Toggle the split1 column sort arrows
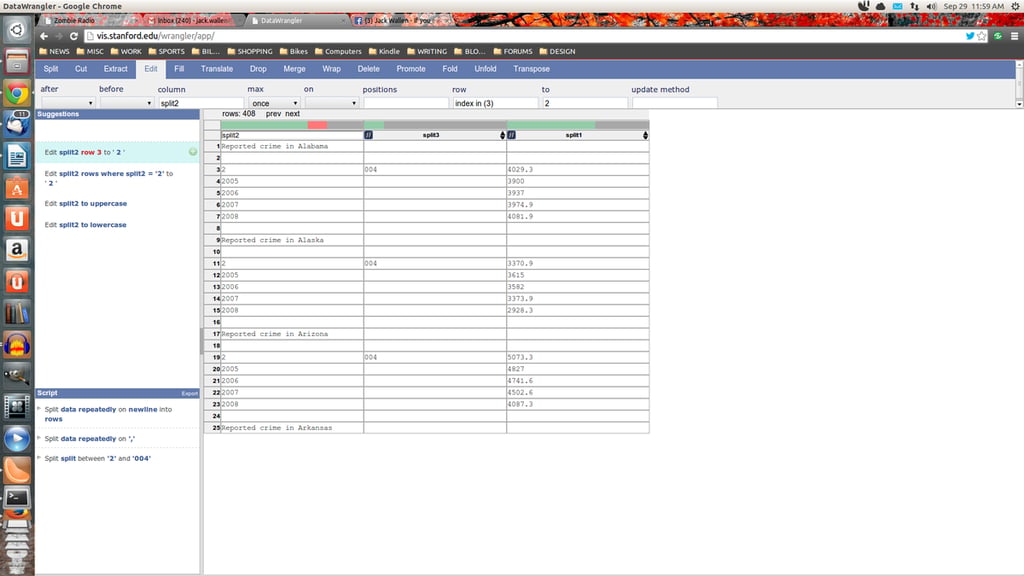Screen dimensions: 1024x576 click(x=645, y=135)
